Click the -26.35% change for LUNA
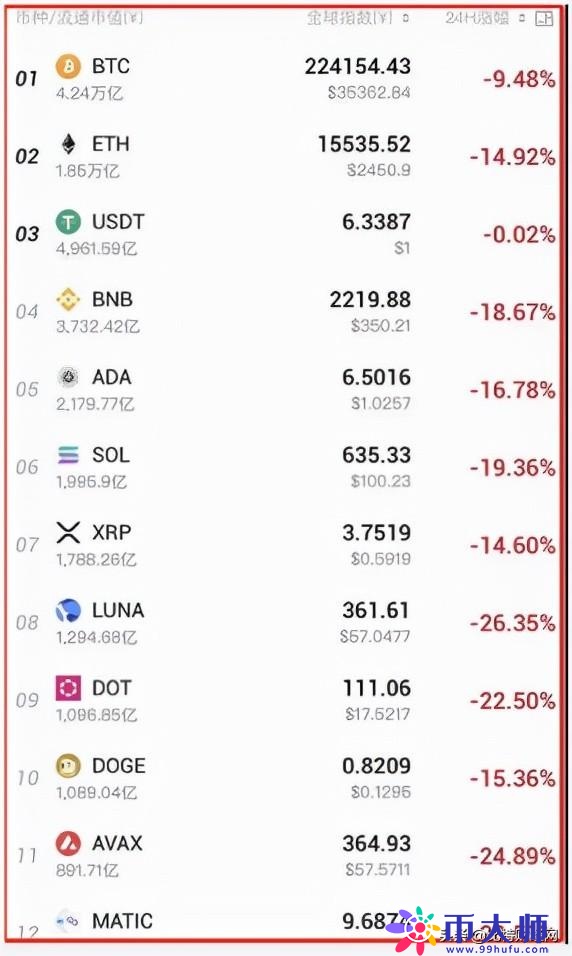Image resolution: width=572 pixels, height=956 pixels. [512, 623]
